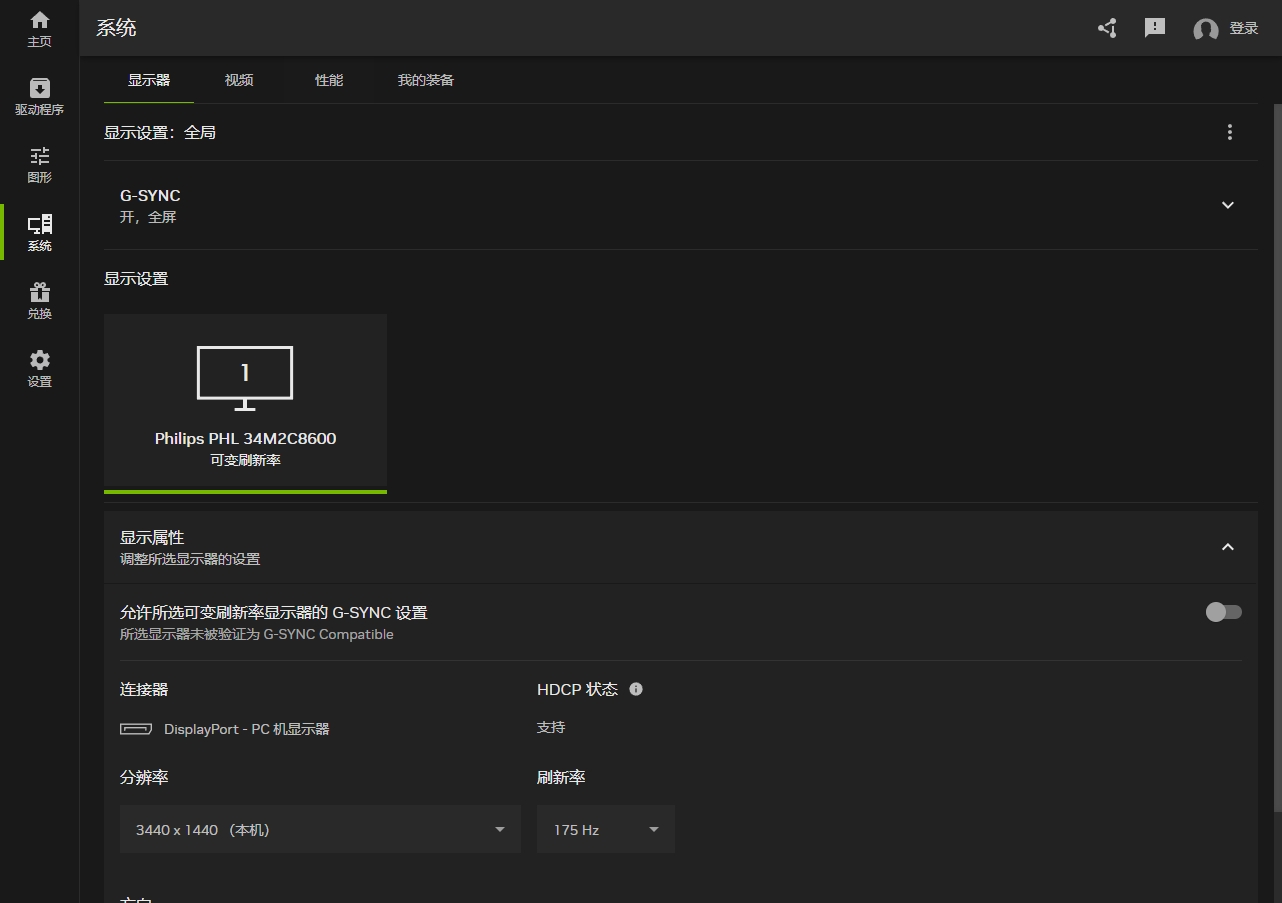Open the 驱动程序 drivers section
1282x903 pixels.
39,97
